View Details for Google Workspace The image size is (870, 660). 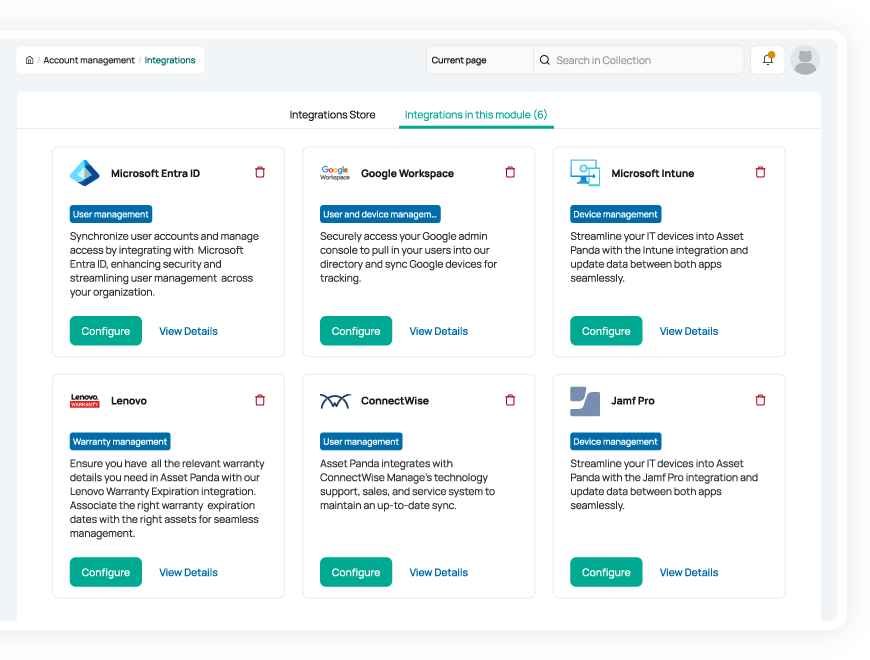point(438,331)
